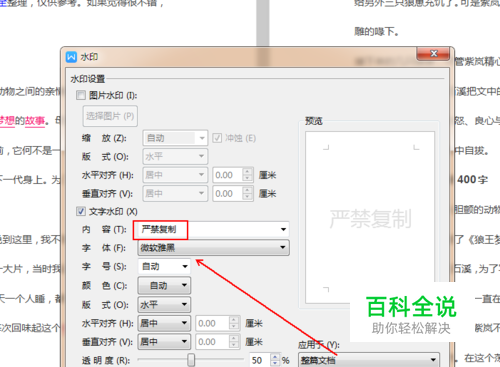The image size is (500, 367).
Task: Click the 透明度 slider handle
Action: point(191,360)
